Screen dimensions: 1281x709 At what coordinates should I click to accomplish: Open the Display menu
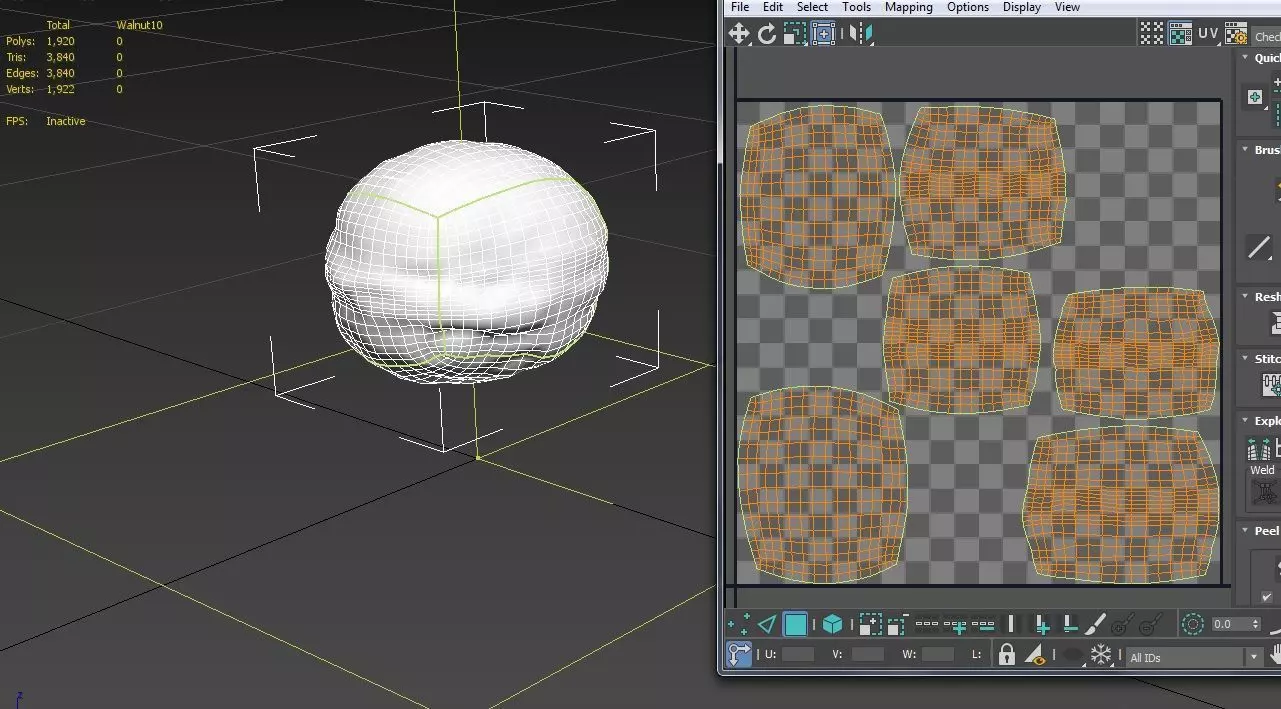tap(1022, 7)
